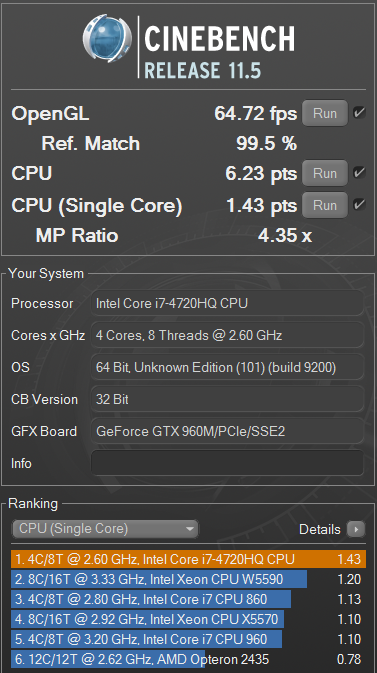Toggle the CPU Single Core checkbox
The width and height of the screenshot is (377, 673).
pos(359,205)
